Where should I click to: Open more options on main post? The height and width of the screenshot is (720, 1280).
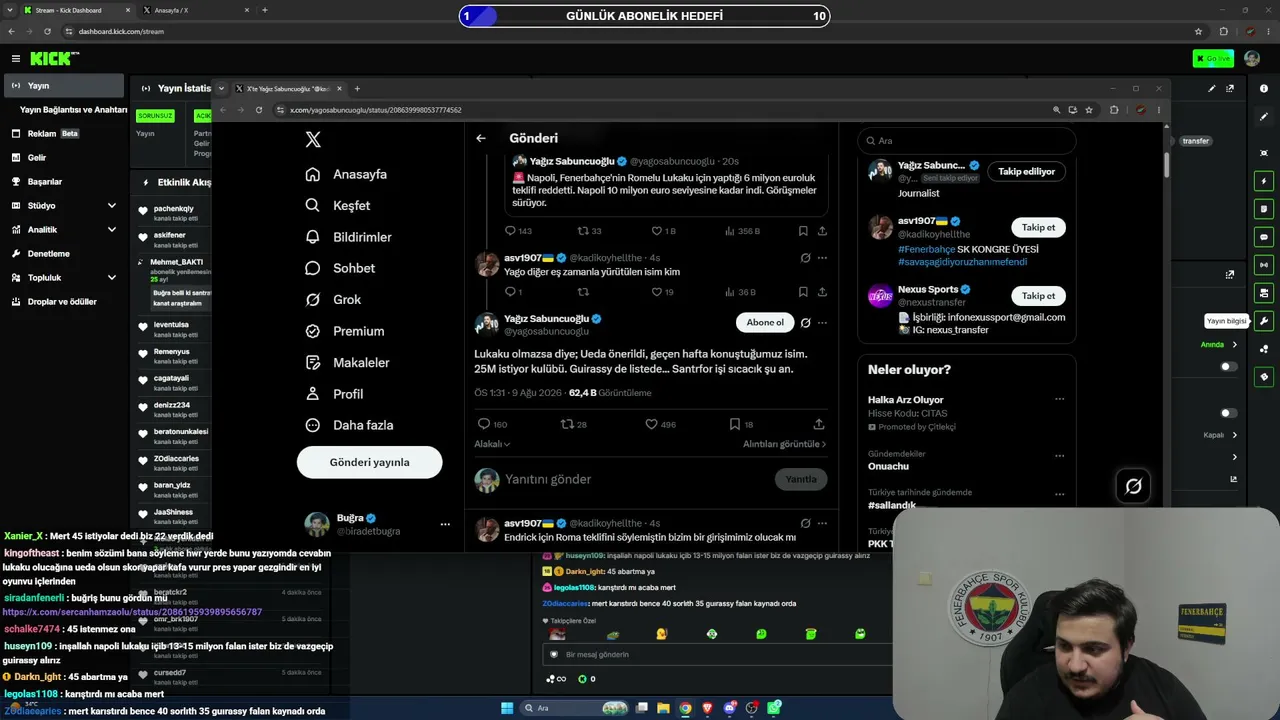pos(822,323)
